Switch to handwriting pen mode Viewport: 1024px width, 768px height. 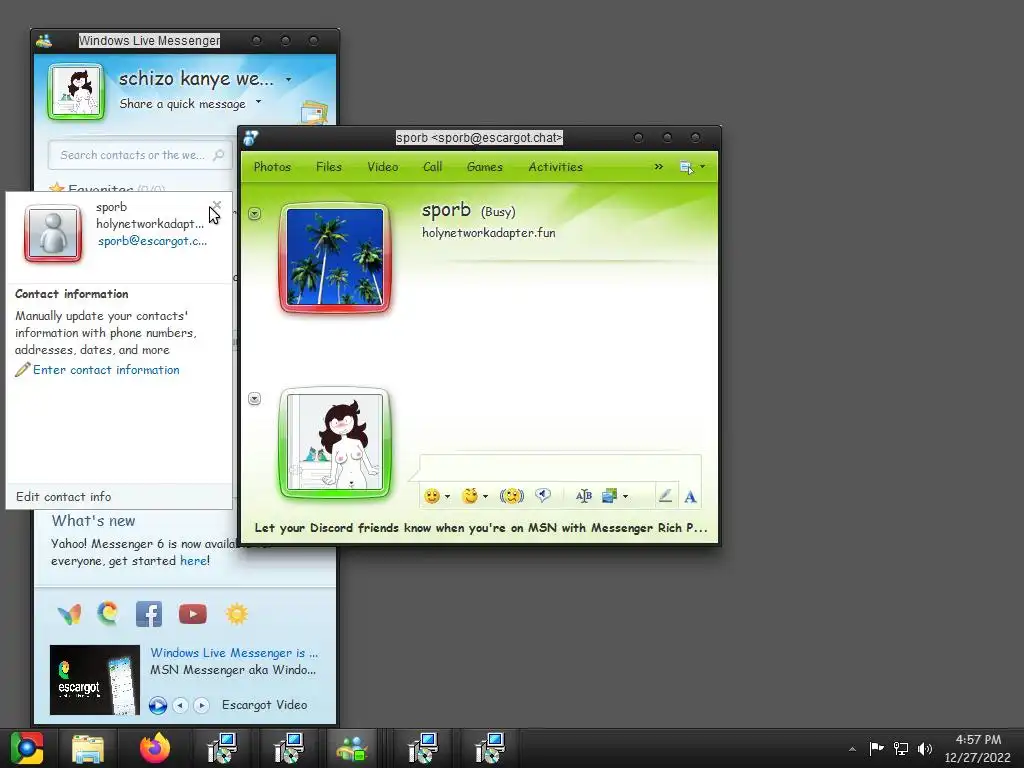tap(665, 496)
